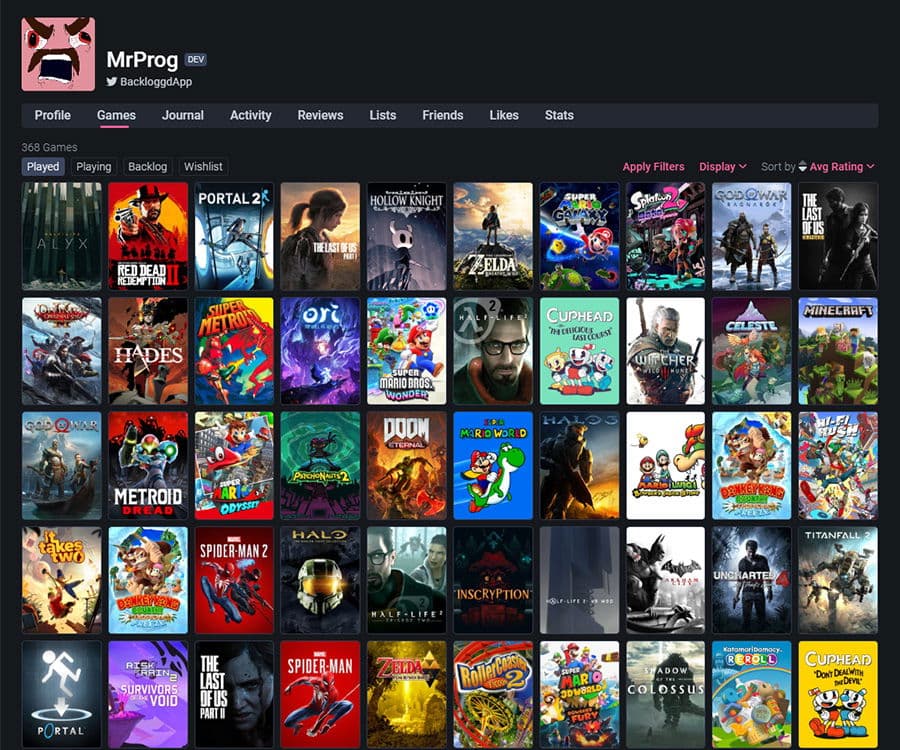Open the original Portal cover
The width and height of the screenshot is (900, 750).
tap(61, 695)
